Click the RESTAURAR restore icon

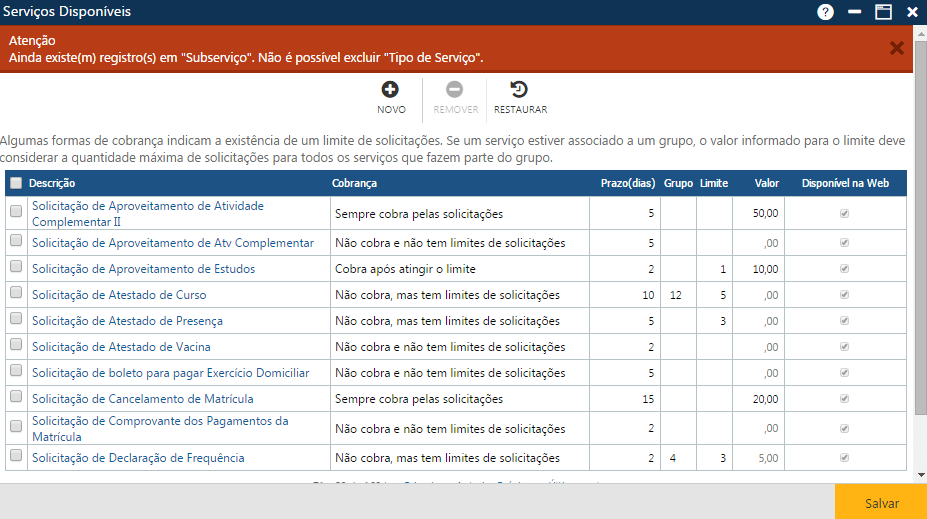519,90
